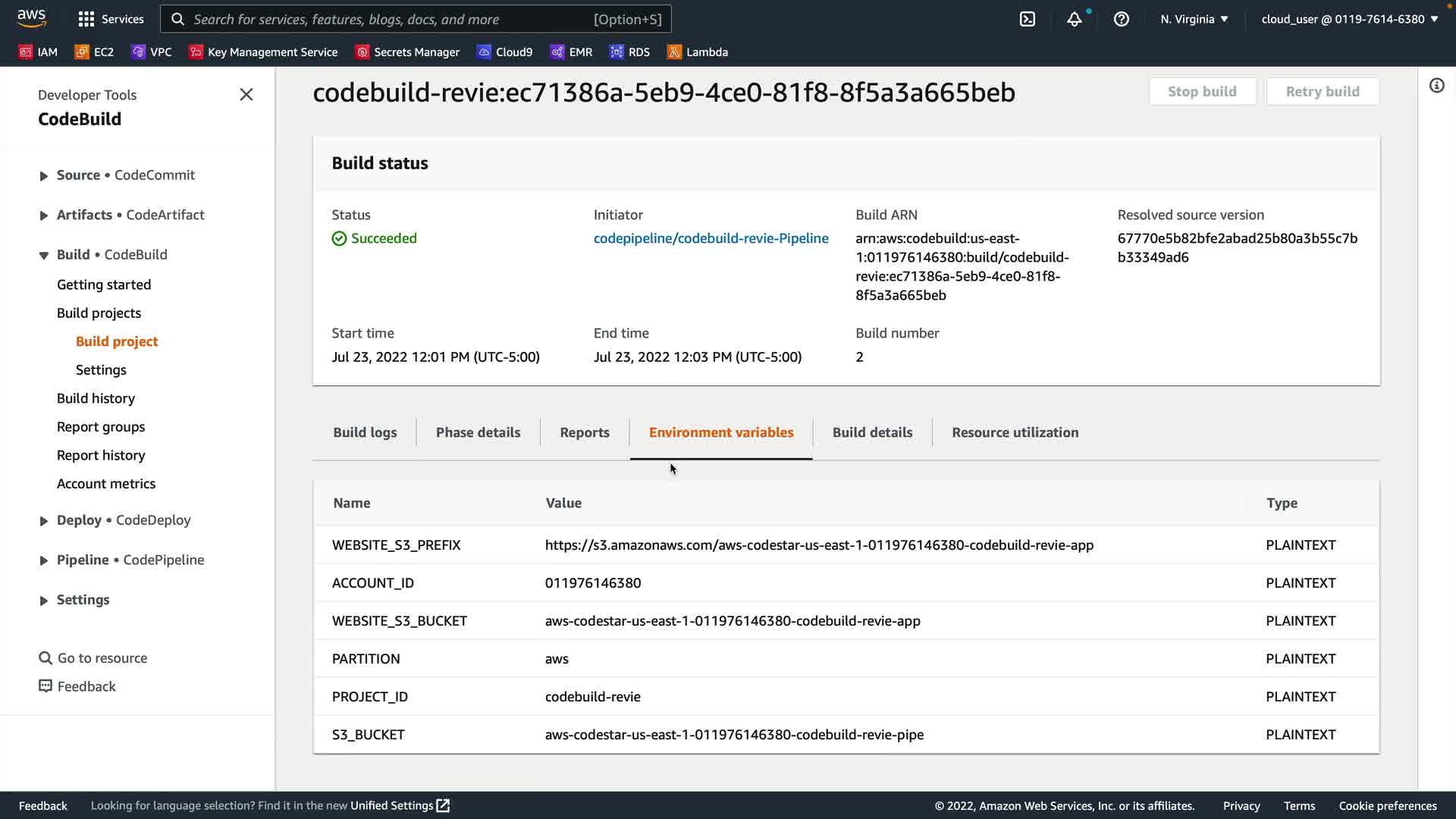Switch to the Build logs tab

tap(365, 432)
